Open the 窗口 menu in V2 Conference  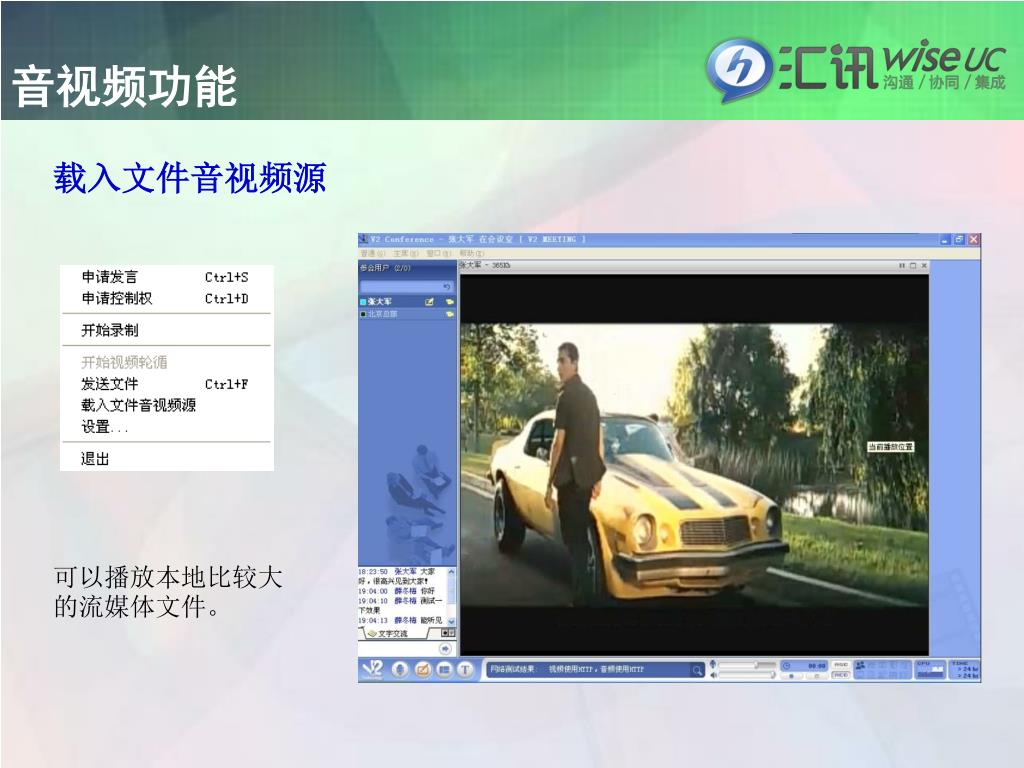tap(437, 253)
